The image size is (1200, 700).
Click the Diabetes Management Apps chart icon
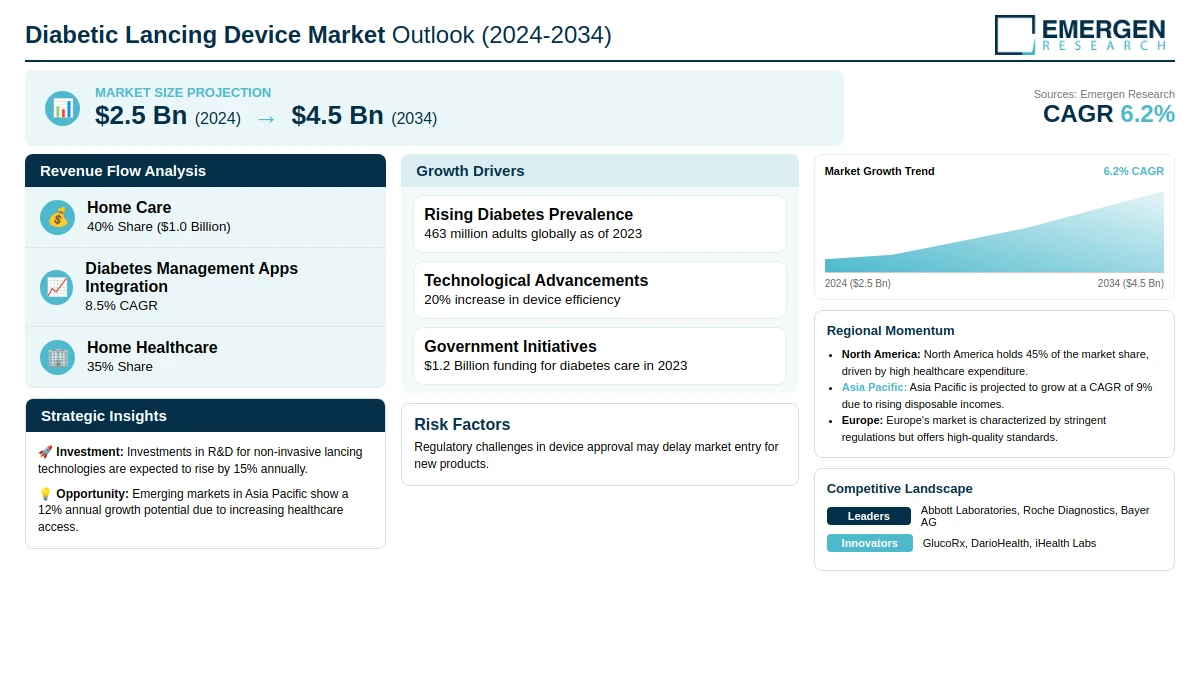(x=57, y=287)
